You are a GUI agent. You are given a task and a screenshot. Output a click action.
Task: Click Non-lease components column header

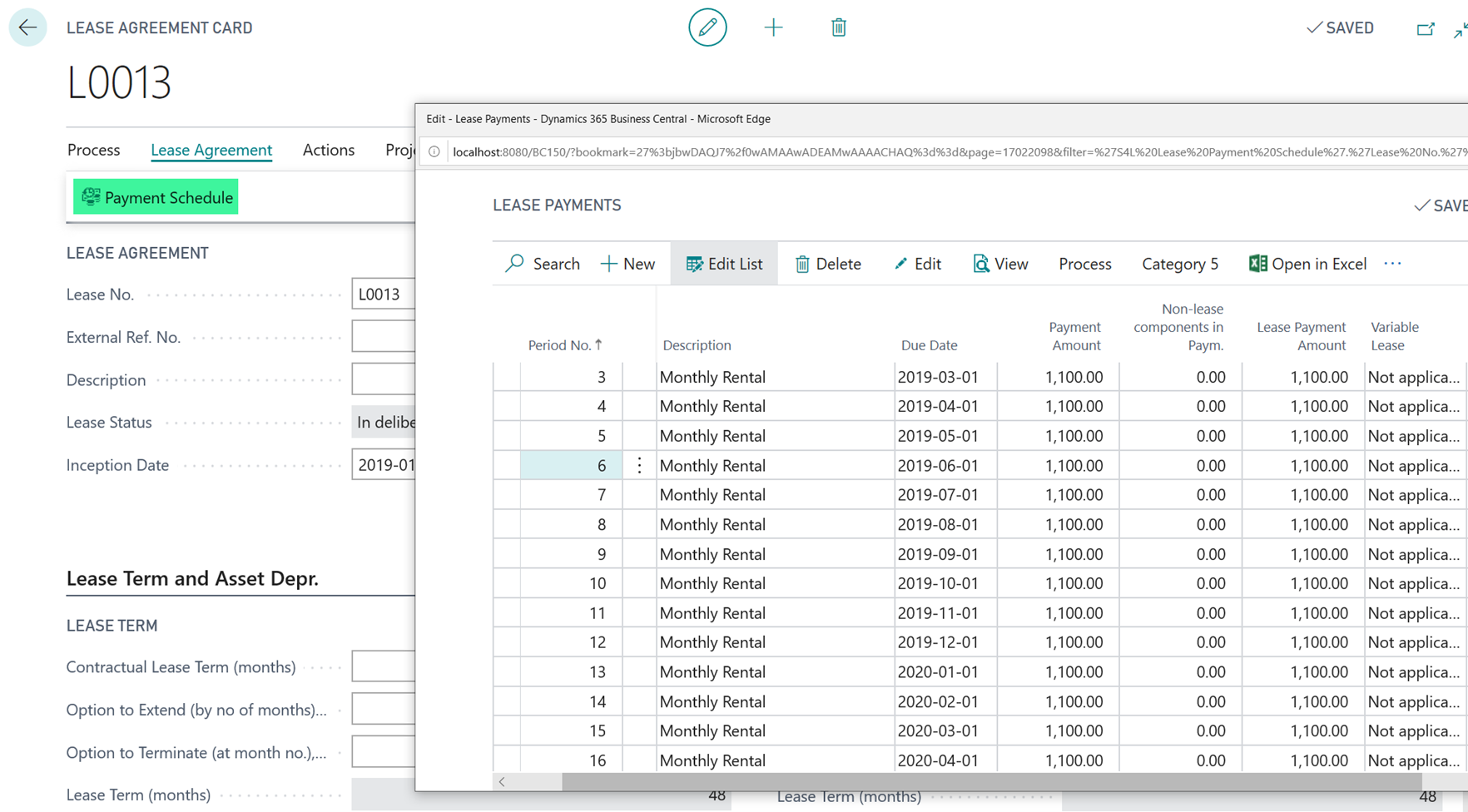pos(1178,327)
